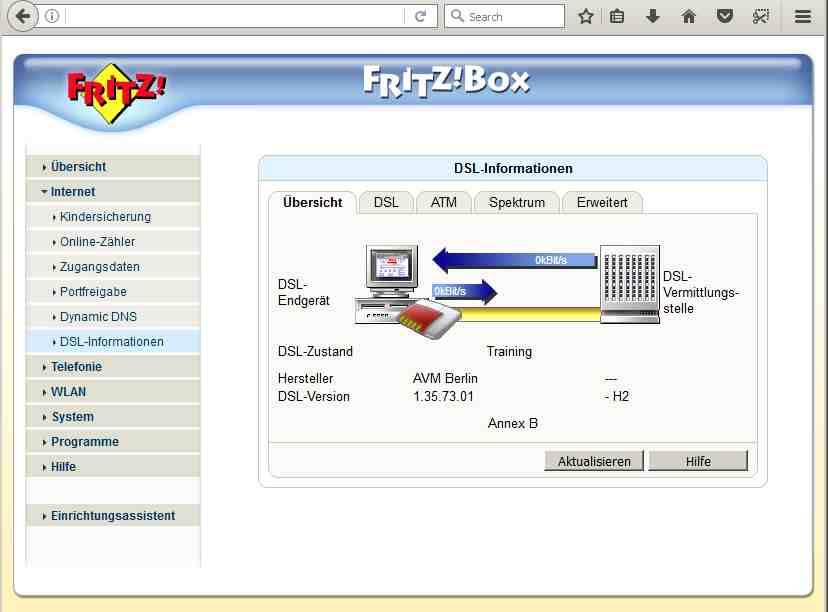Expand the Telefonie section arrow

[44, 367]
